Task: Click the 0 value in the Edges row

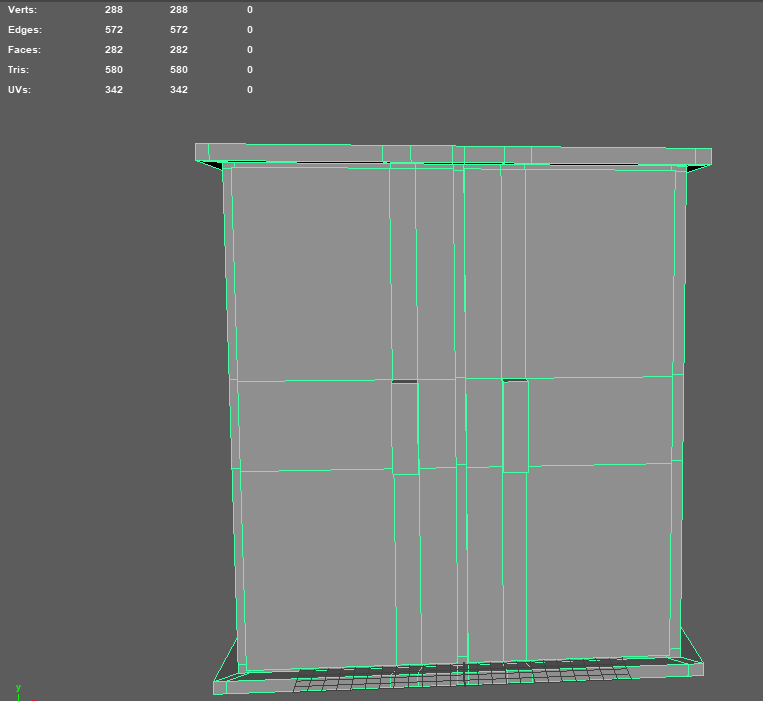Action: pos(250,30)
